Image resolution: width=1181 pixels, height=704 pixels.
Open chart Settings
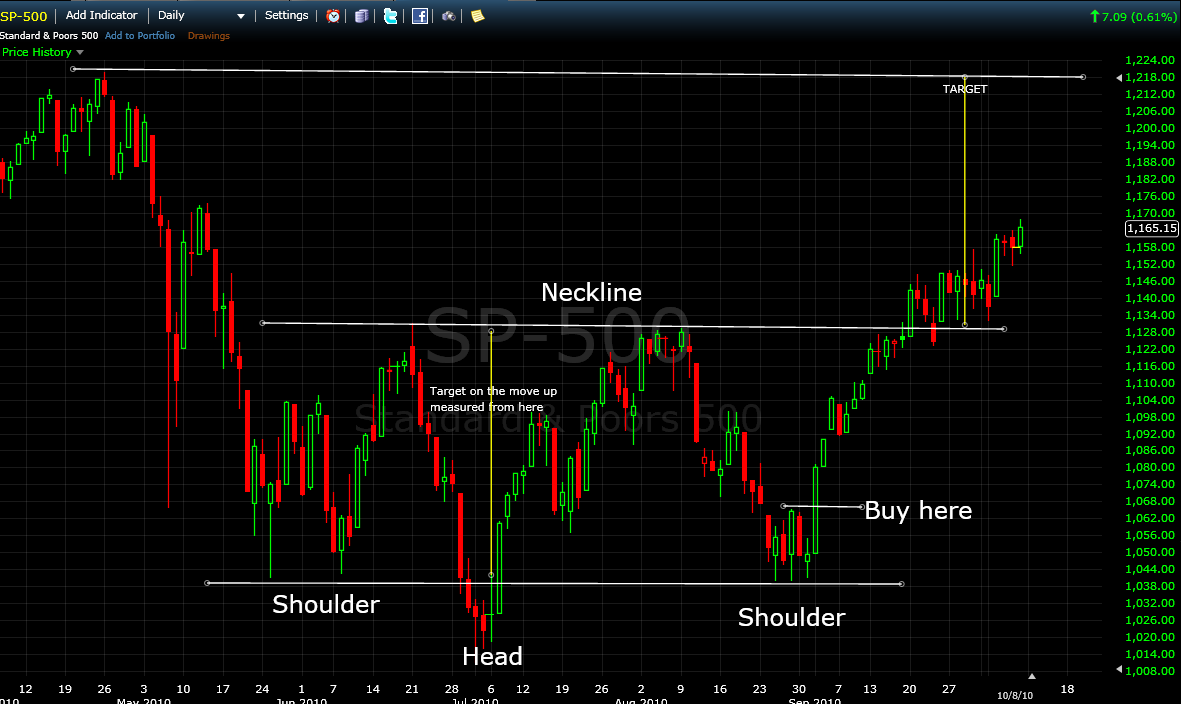tap(286, 15)
